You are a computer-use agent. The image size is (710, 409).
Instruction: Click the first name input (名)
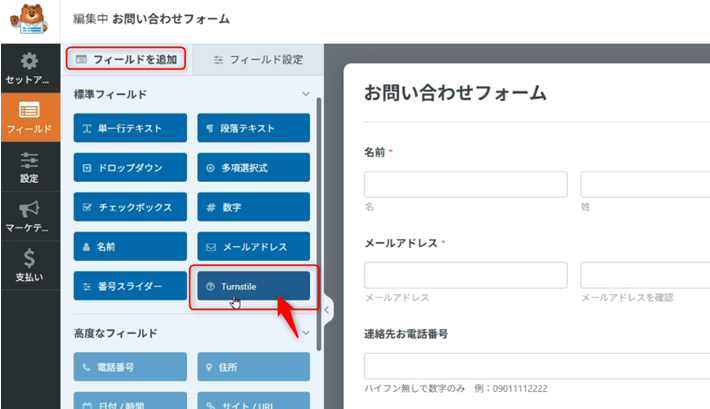click(465, 184)
